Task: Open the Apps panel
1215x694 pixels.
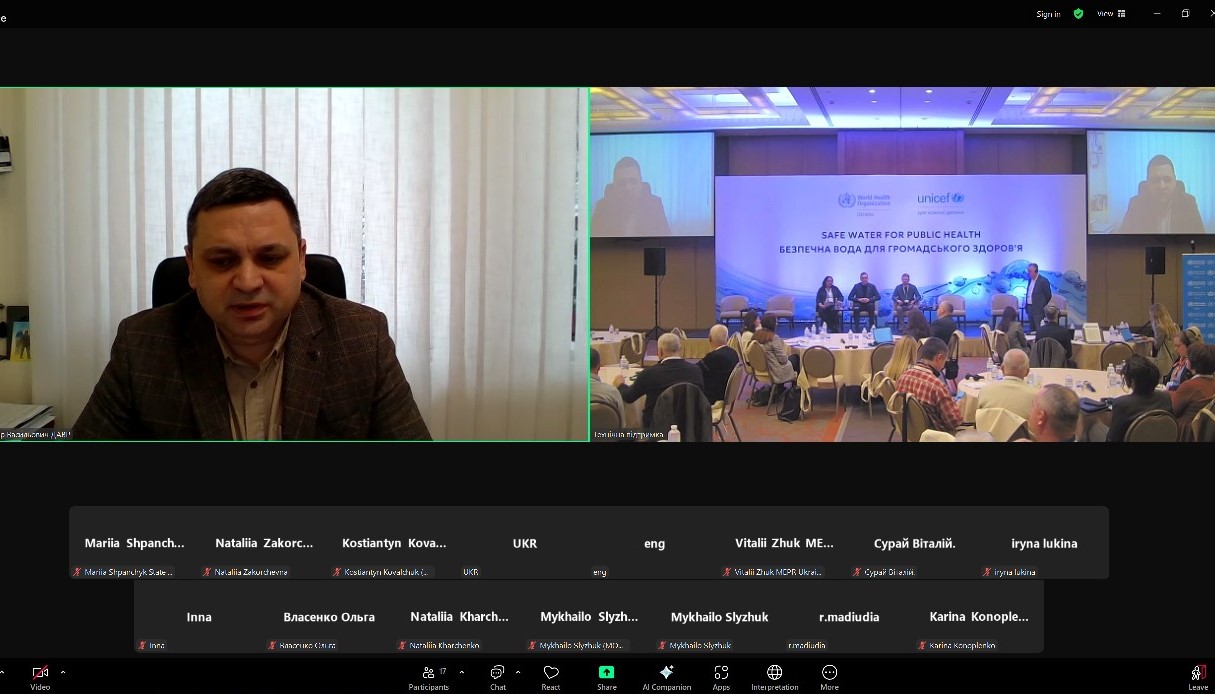Action: (721, 677)
